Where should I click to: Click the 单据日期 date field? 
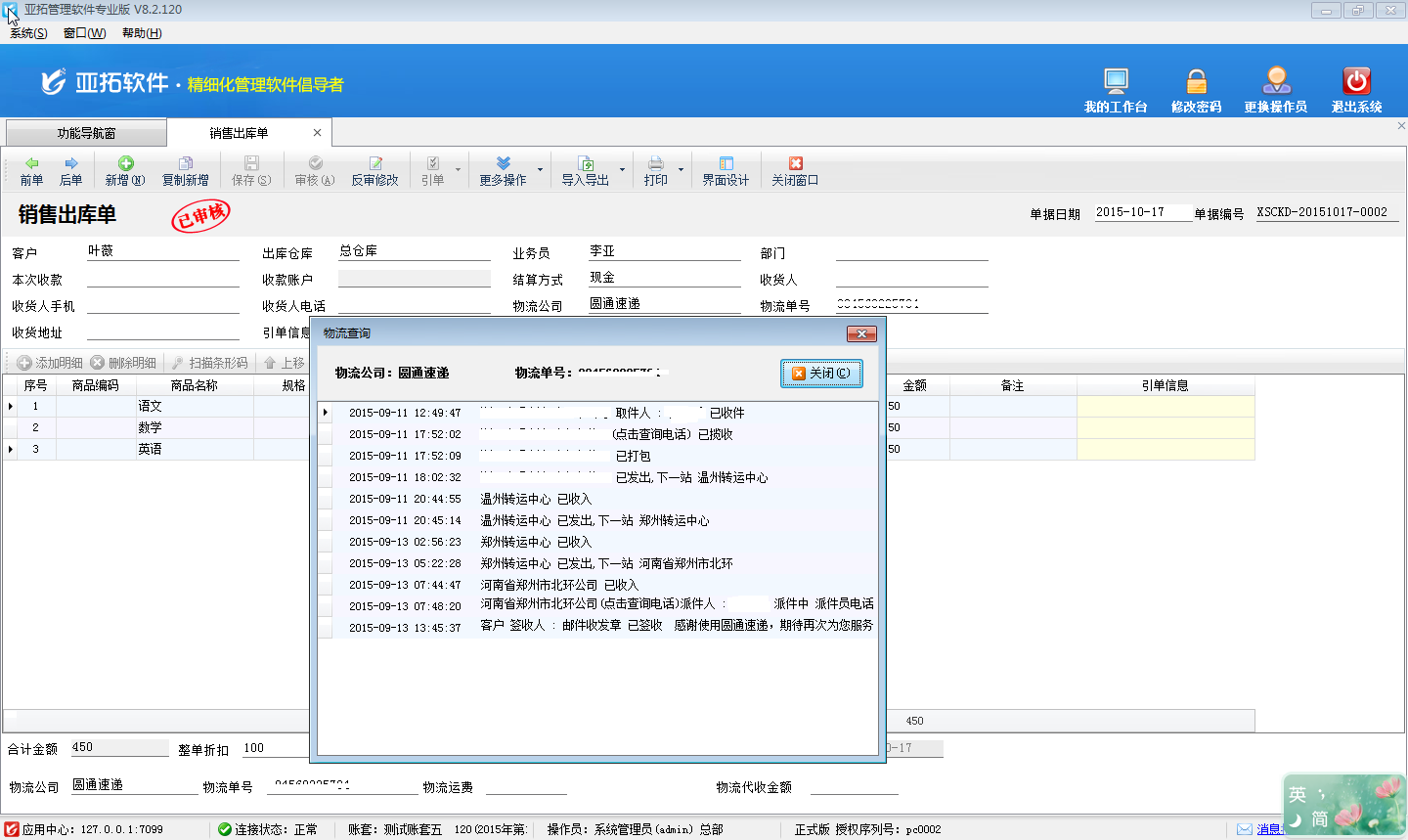pos(1141,212)
